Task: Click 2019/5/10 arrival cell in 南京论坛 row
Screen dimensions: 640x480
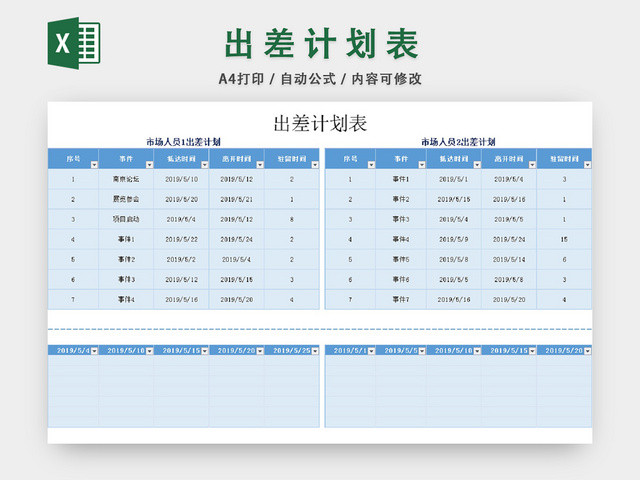Action: pyautogui.click(x=181, y=179)
